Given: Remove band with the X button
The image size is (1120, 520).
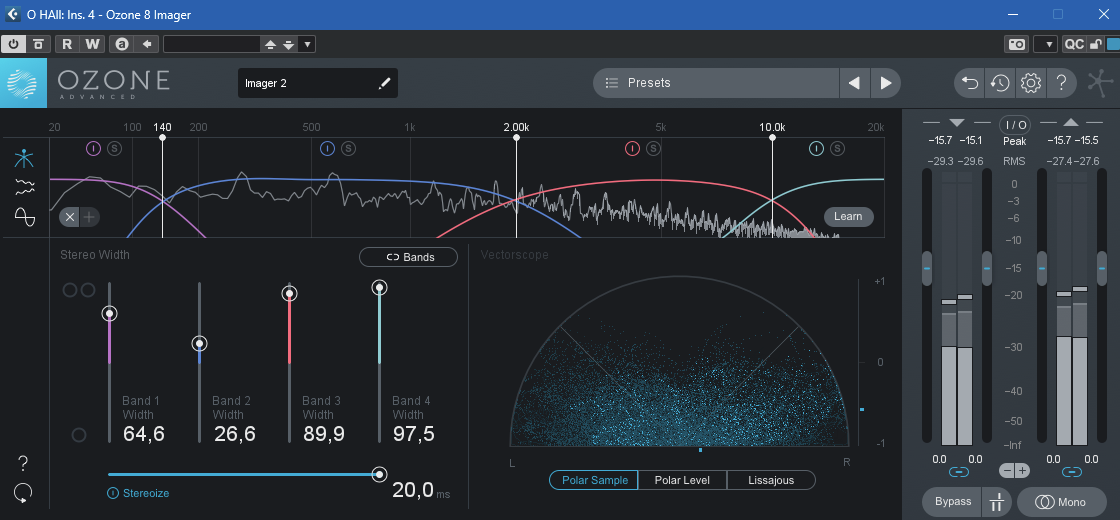Looking at the screenshot, I should (69, 217).
